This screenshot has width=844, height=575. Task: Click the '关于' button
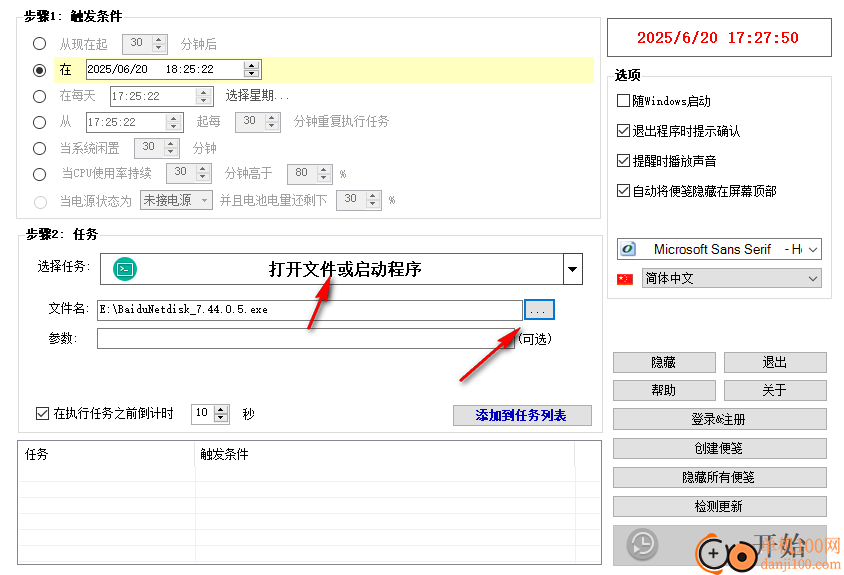[775, 390]
